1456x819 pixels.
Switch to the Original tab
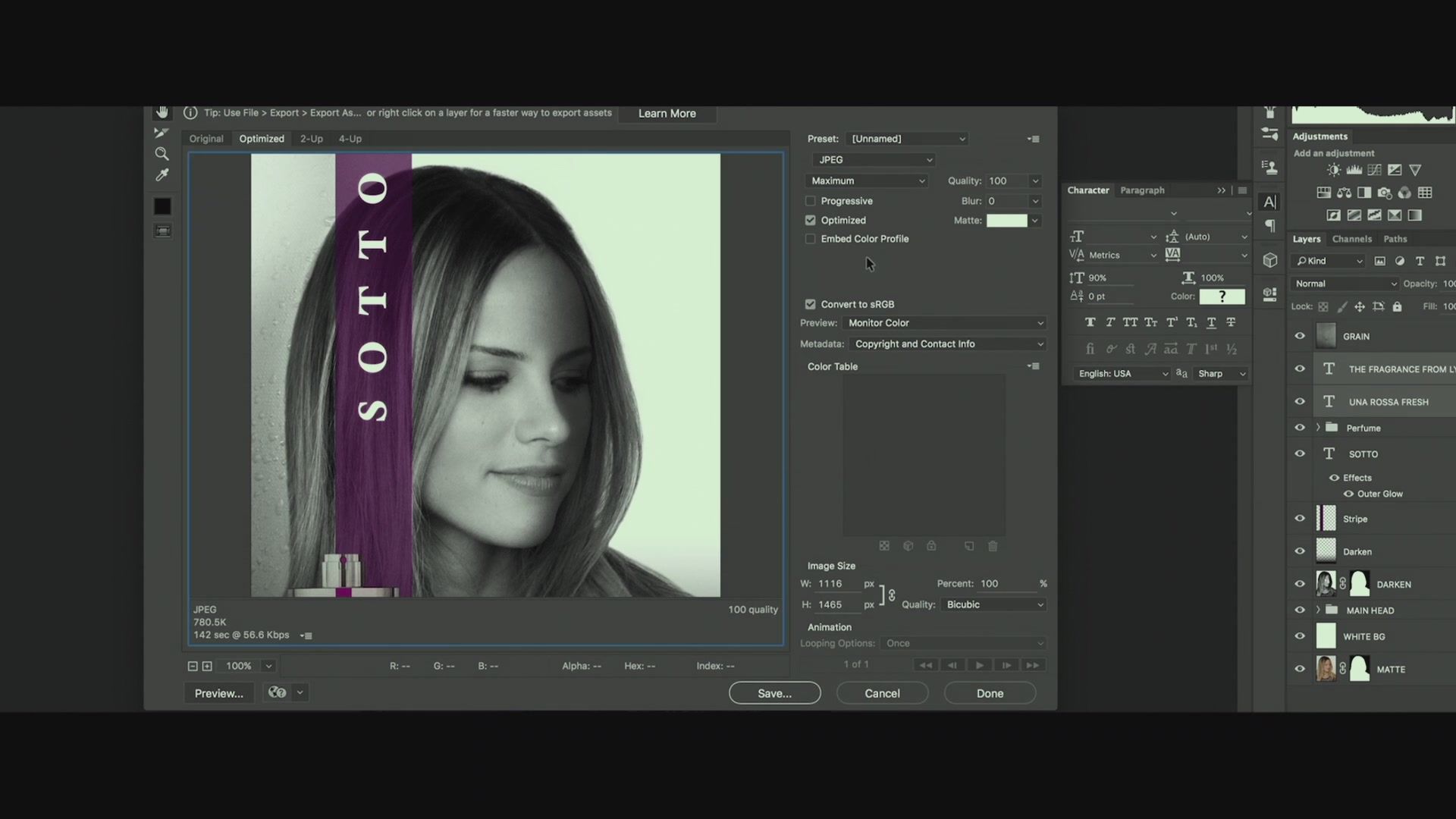point(206,139)
